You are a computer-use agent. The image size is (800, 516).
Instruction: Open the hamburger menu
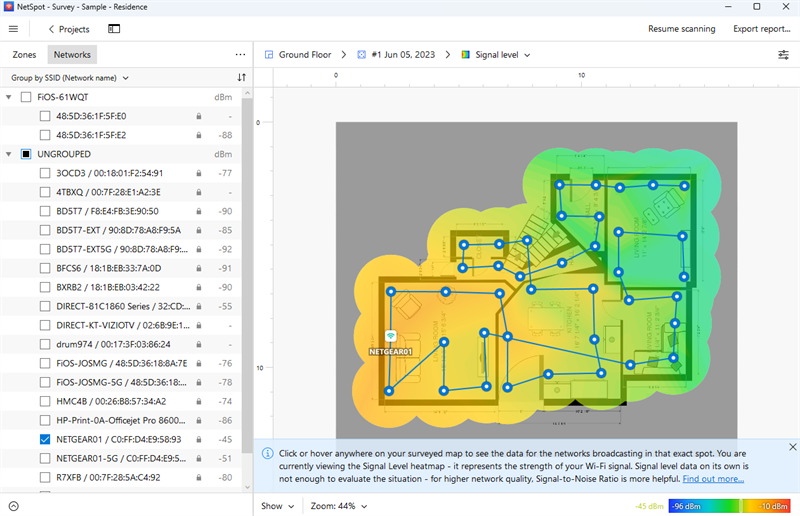pyautogui.click(x=13, y=29)
